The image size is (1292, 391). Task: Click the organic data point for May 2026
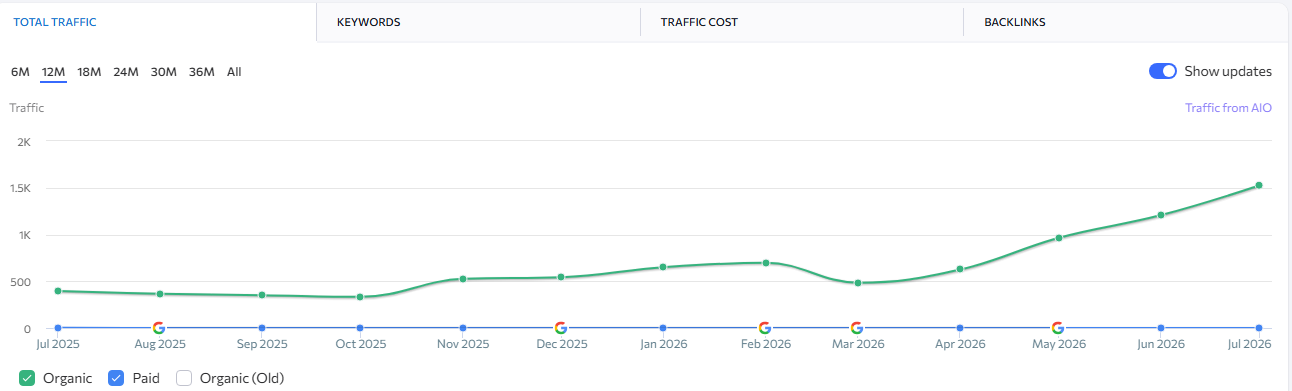[x=1058, y=238]
